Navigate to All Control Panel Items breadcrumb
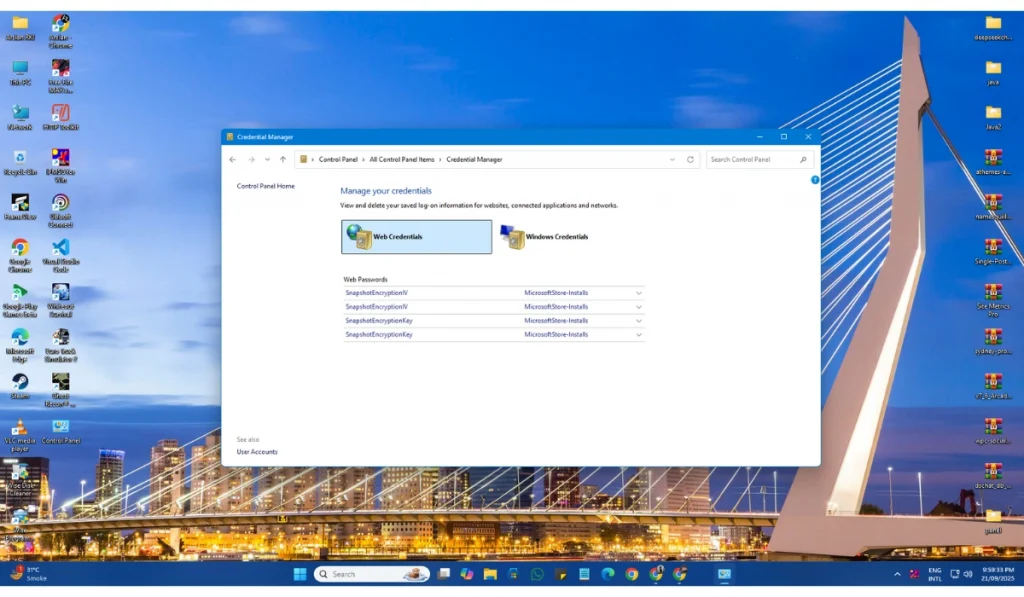 pyautogui.click(x=402, y=160)
